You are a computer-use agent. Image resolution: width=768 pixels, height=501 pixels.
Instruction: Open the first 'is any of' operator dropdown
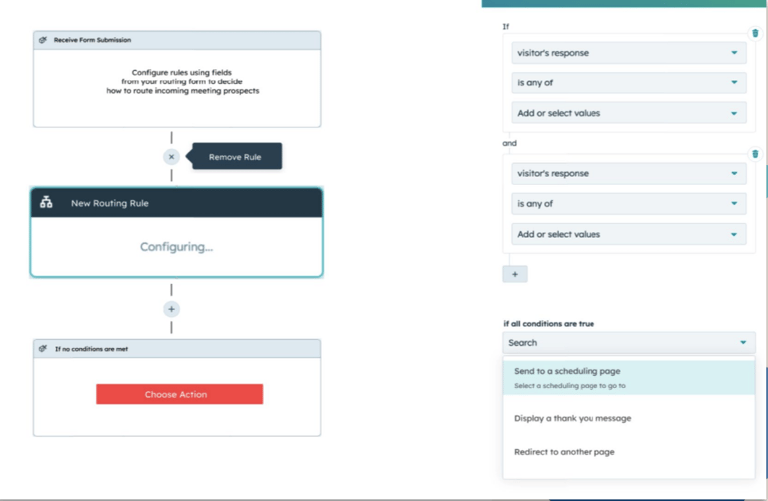(x=629, y=83)
